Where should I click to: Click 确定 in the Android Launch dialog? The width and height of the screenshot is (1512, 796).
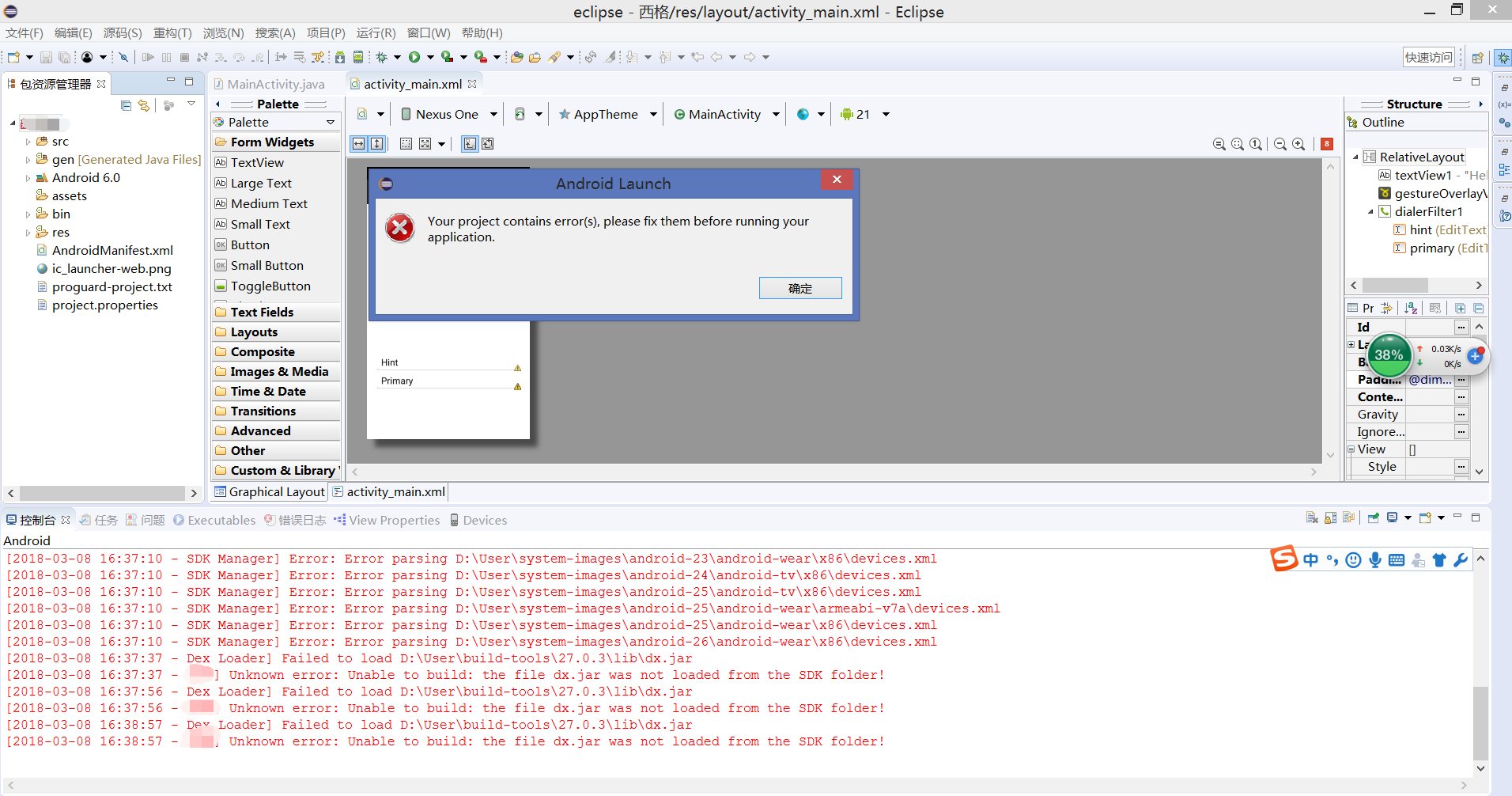tap(800, 288)
